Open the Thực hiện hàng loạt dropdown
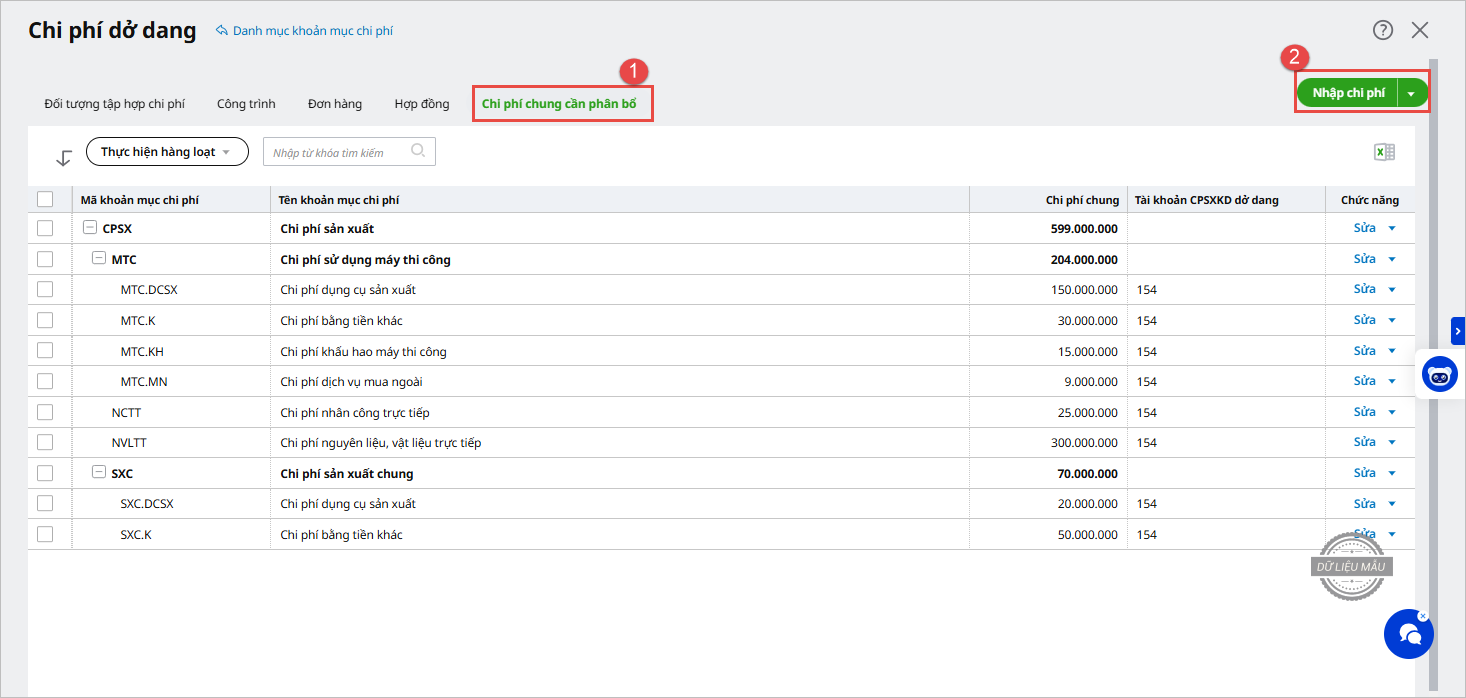 point(166,152)
